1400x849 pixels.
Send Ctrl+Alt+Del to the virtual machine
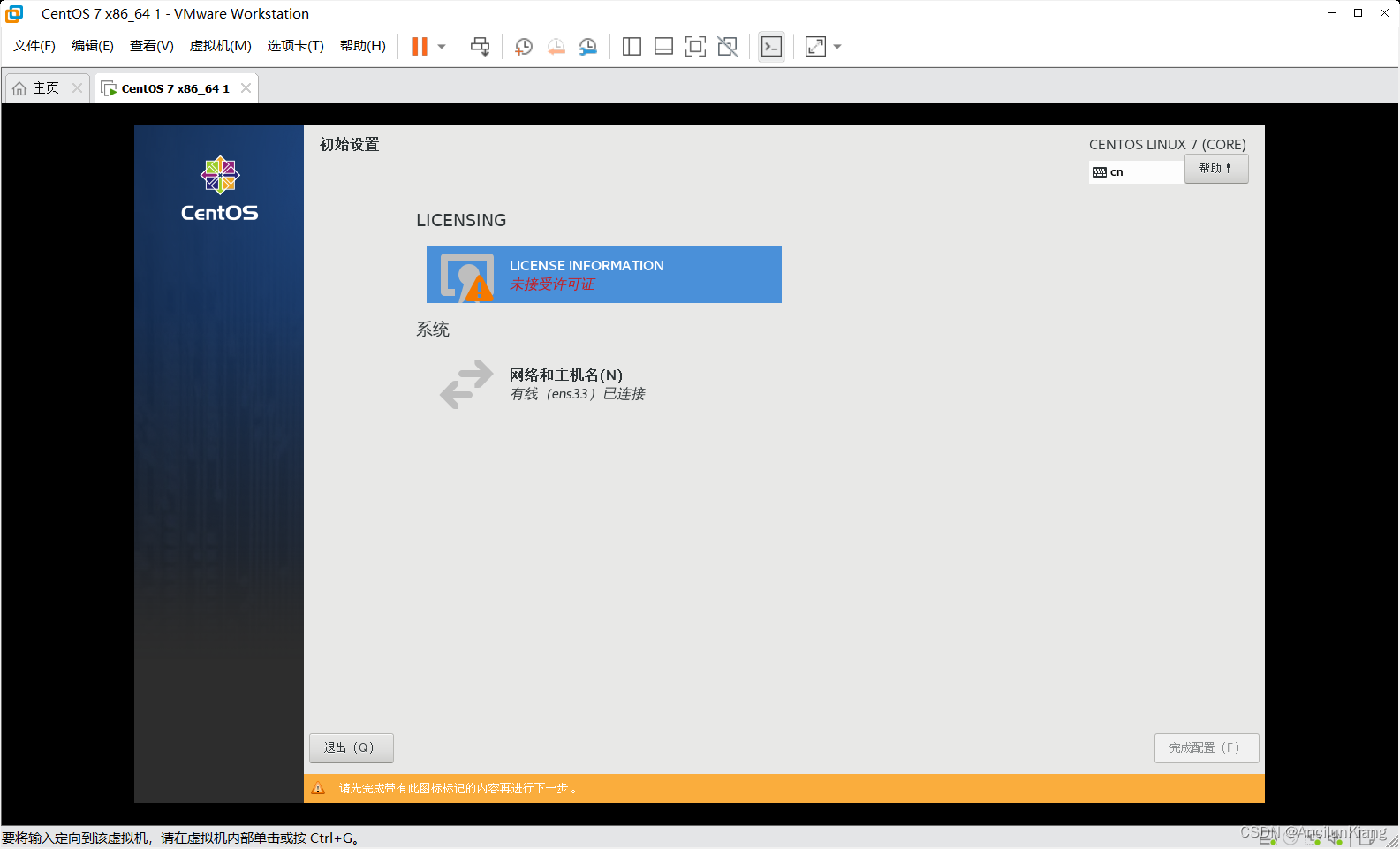click(x=480, y=47)
